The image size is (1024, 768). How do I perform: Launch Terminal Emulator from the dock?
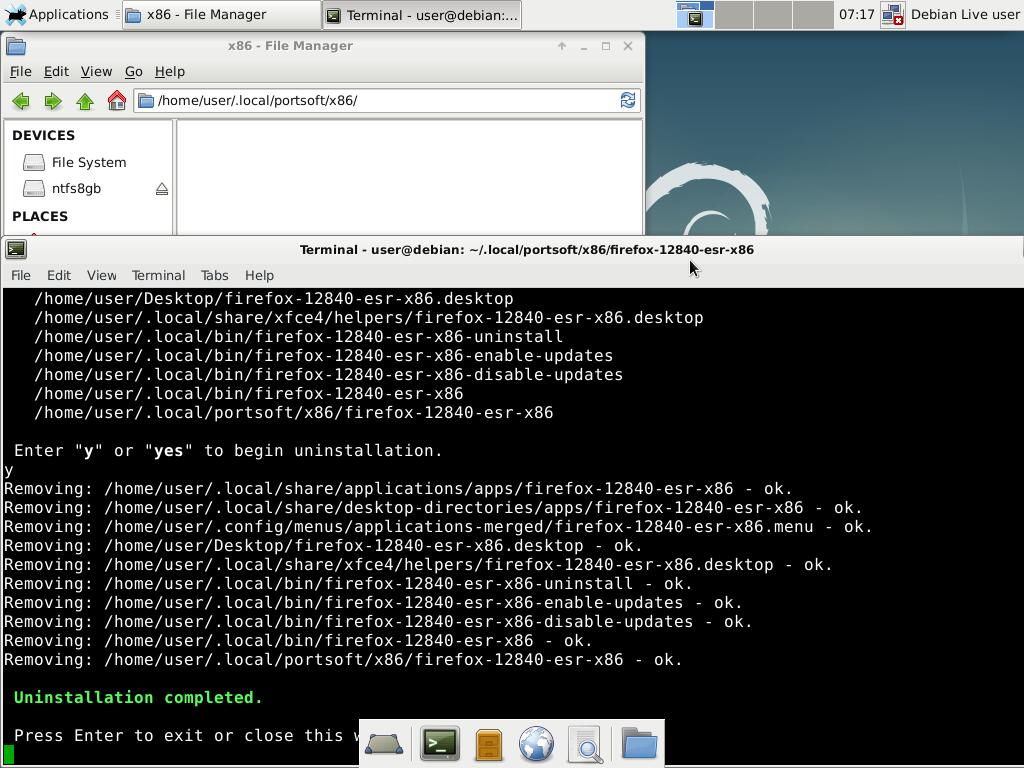point(440,744)
